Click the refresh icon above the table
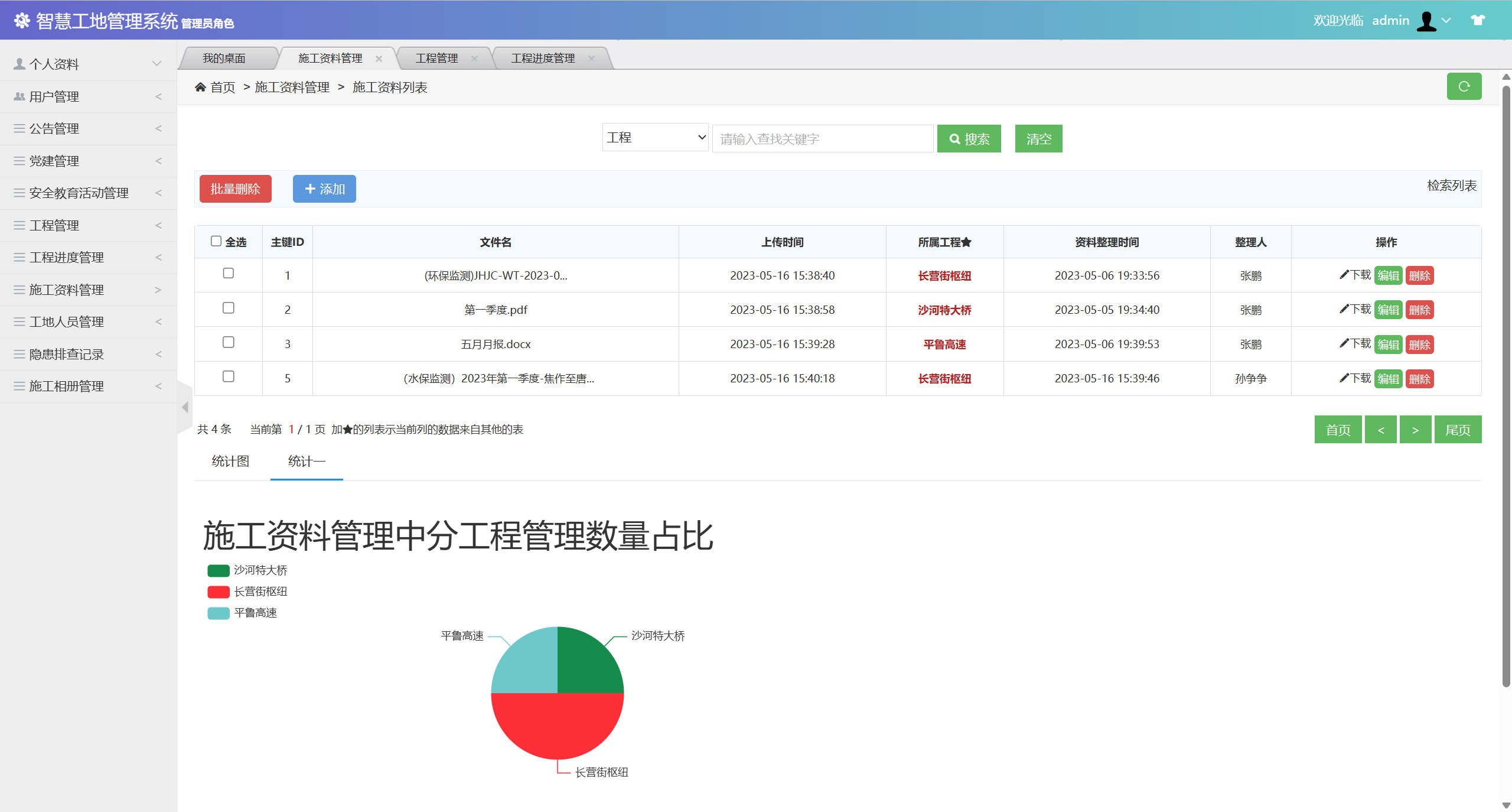This screenshot has height=812, width=1512. tap(1464, 86)
